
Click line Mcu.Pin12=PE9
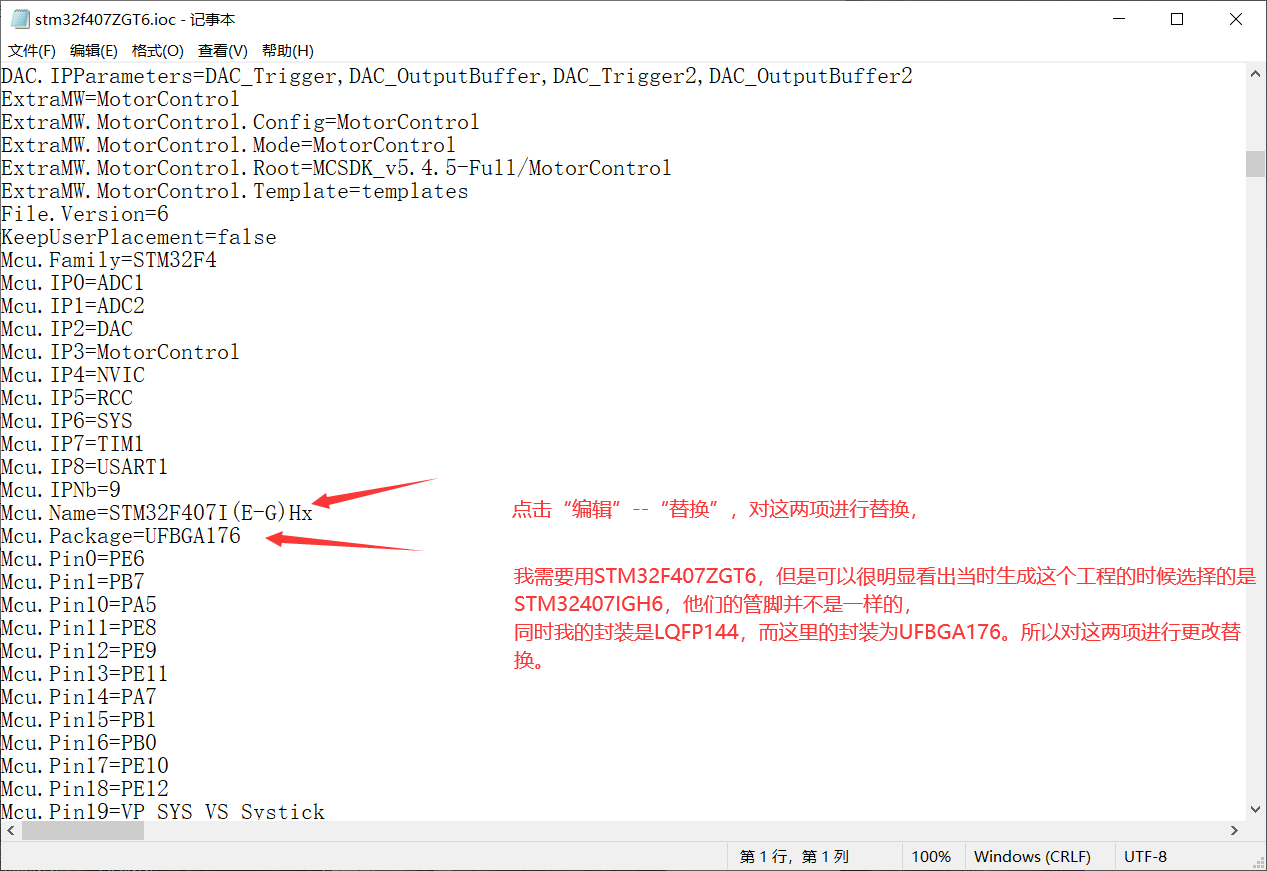79,651
